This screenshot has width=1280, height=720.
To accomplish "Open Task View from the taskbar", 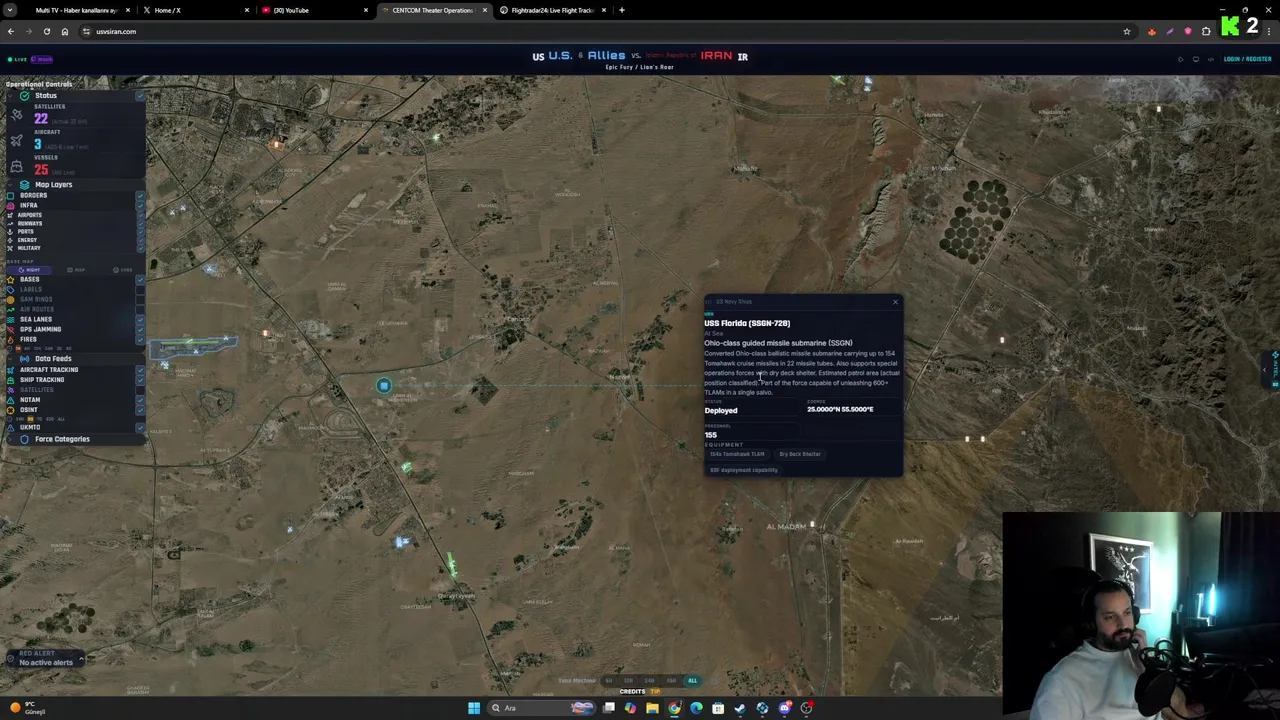I will tap(608, 708).
